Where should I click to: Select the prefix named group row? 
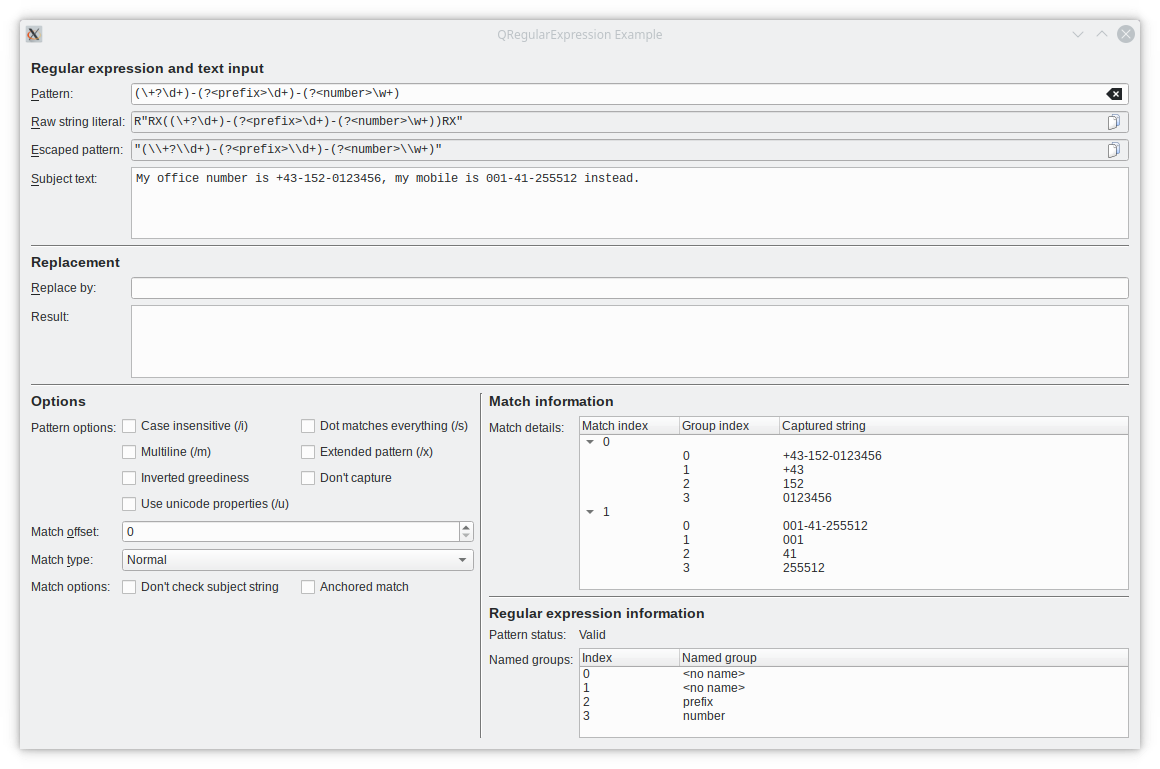(698, 702)
